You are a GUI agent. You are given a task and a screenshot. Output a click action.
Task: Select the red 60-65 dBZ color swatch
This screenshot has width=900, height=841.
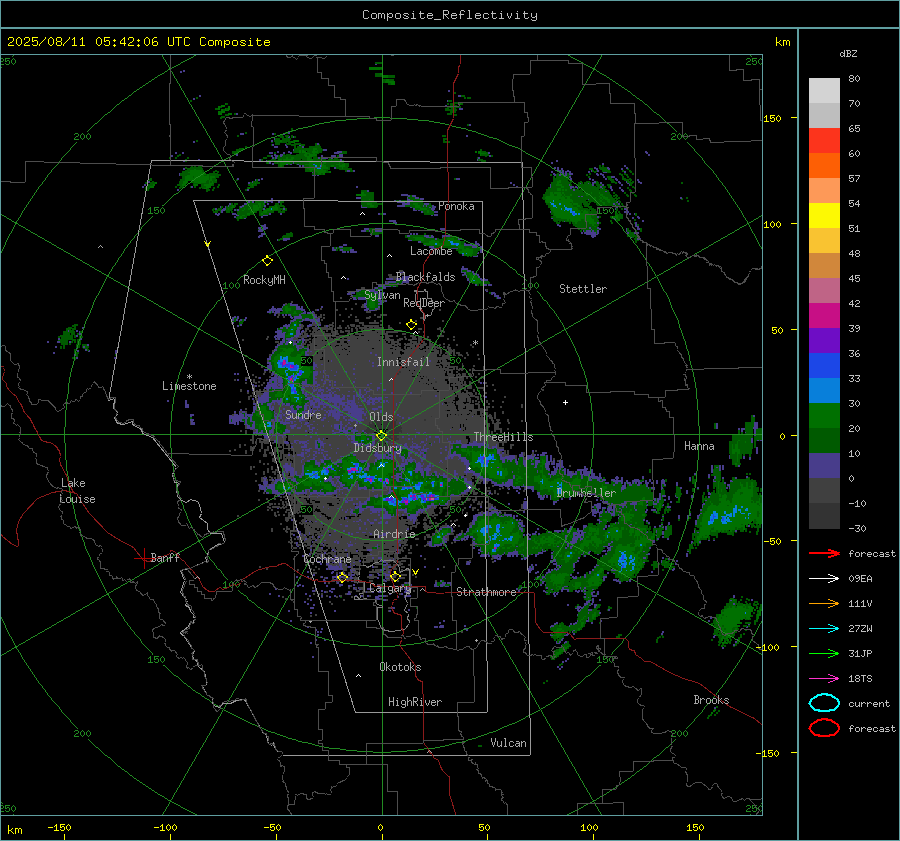point(824,141)
